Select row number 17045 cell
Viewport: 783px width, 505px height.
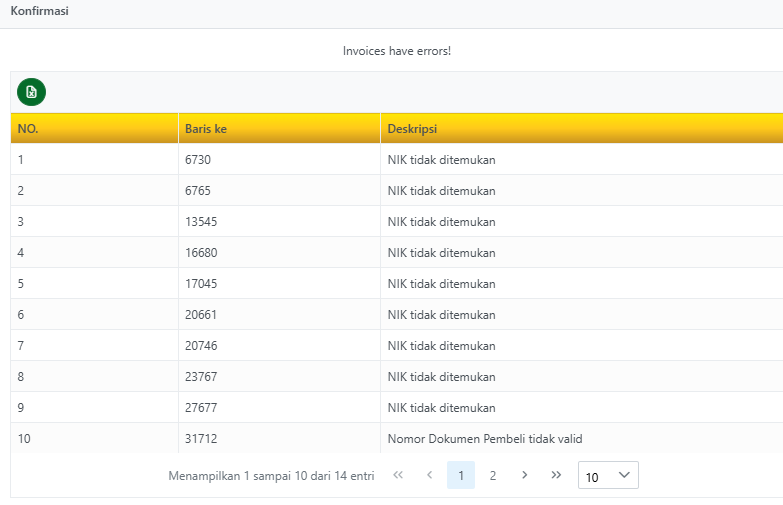[279, 283]
